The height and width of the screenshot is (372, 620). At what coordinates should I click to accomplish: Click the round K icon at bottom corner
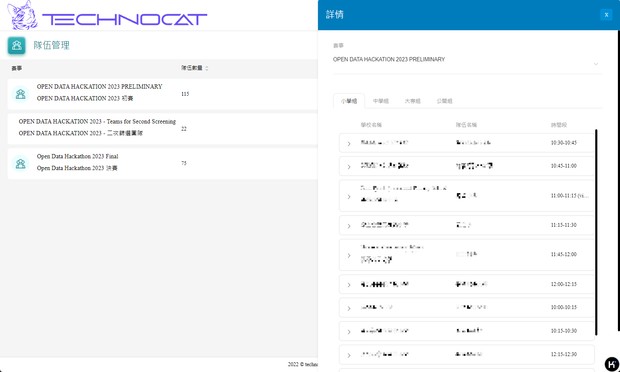(x=611, y=363)
